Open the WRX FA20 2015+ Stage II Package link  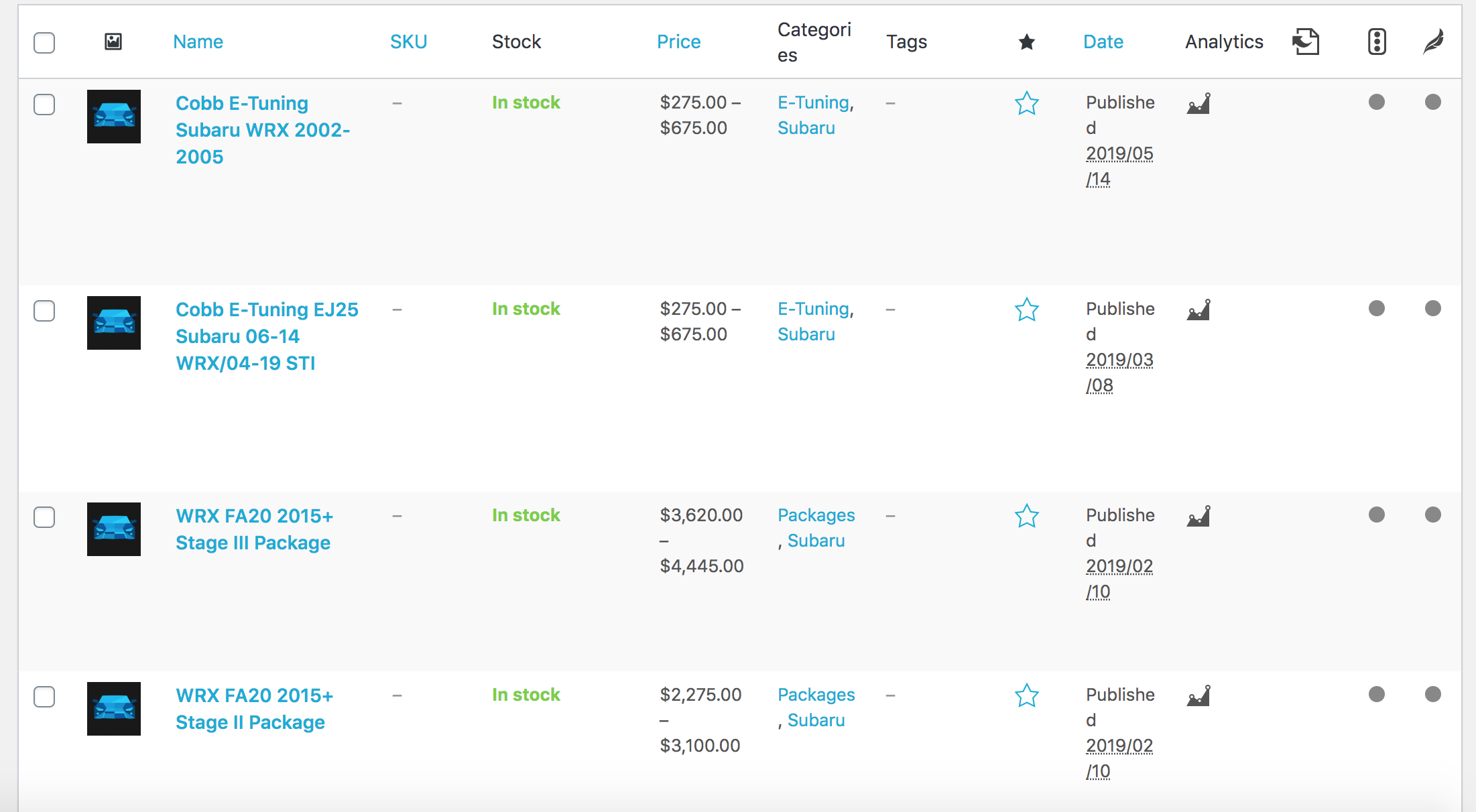click(x=254, y=709)
